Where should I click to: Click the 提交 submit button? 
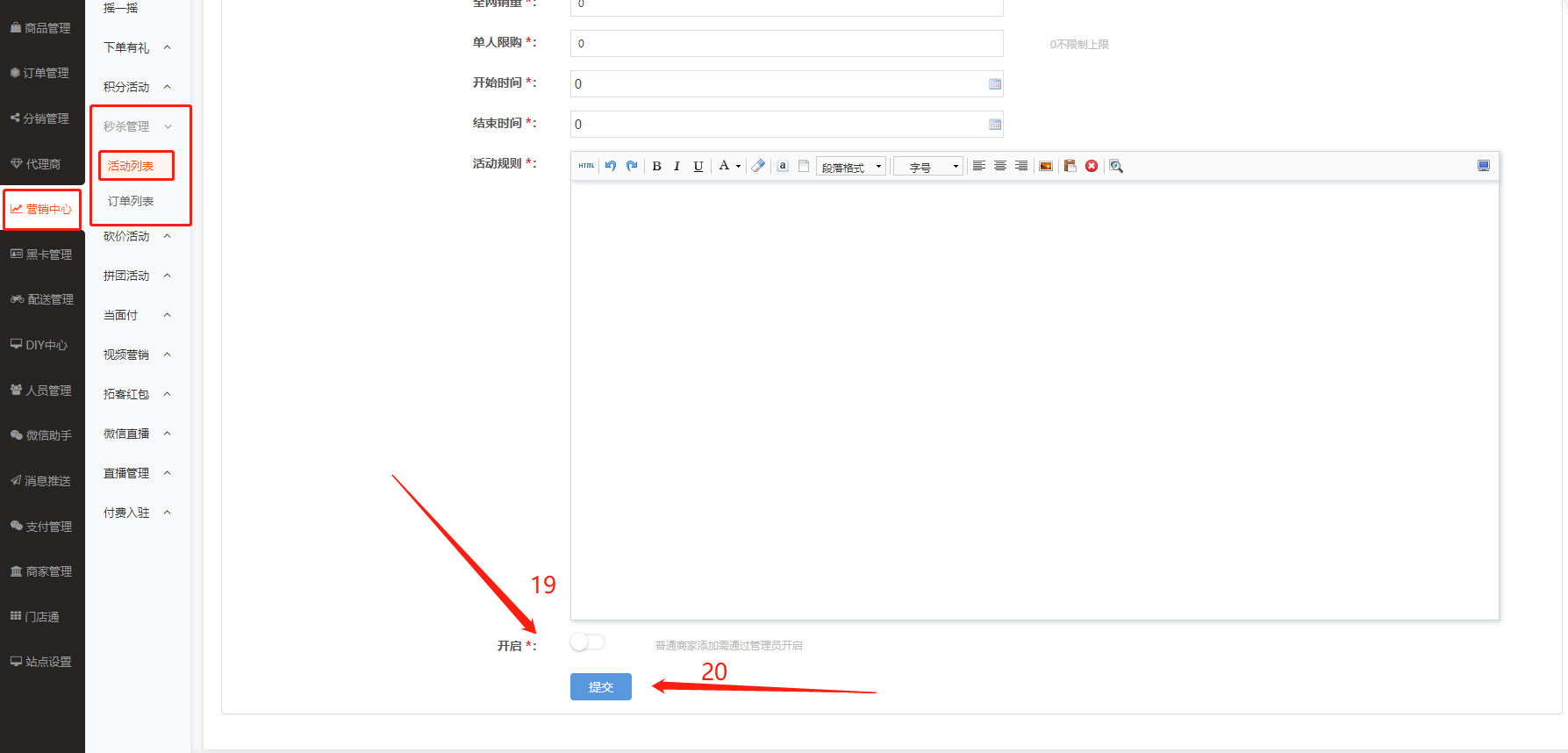coord(601,686)
